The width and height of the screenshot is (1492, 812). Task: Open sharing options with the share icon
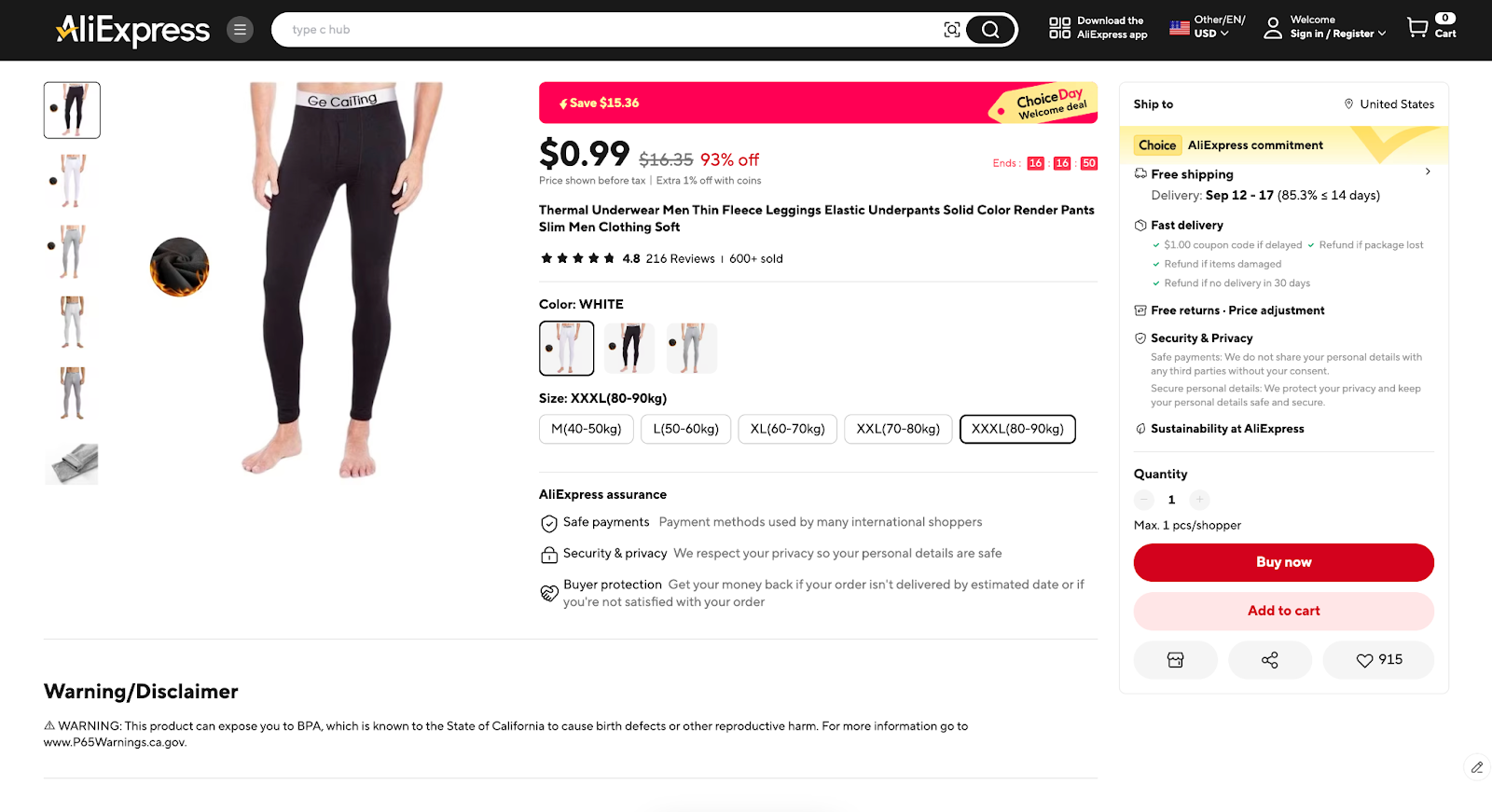tap(1270, 659)
